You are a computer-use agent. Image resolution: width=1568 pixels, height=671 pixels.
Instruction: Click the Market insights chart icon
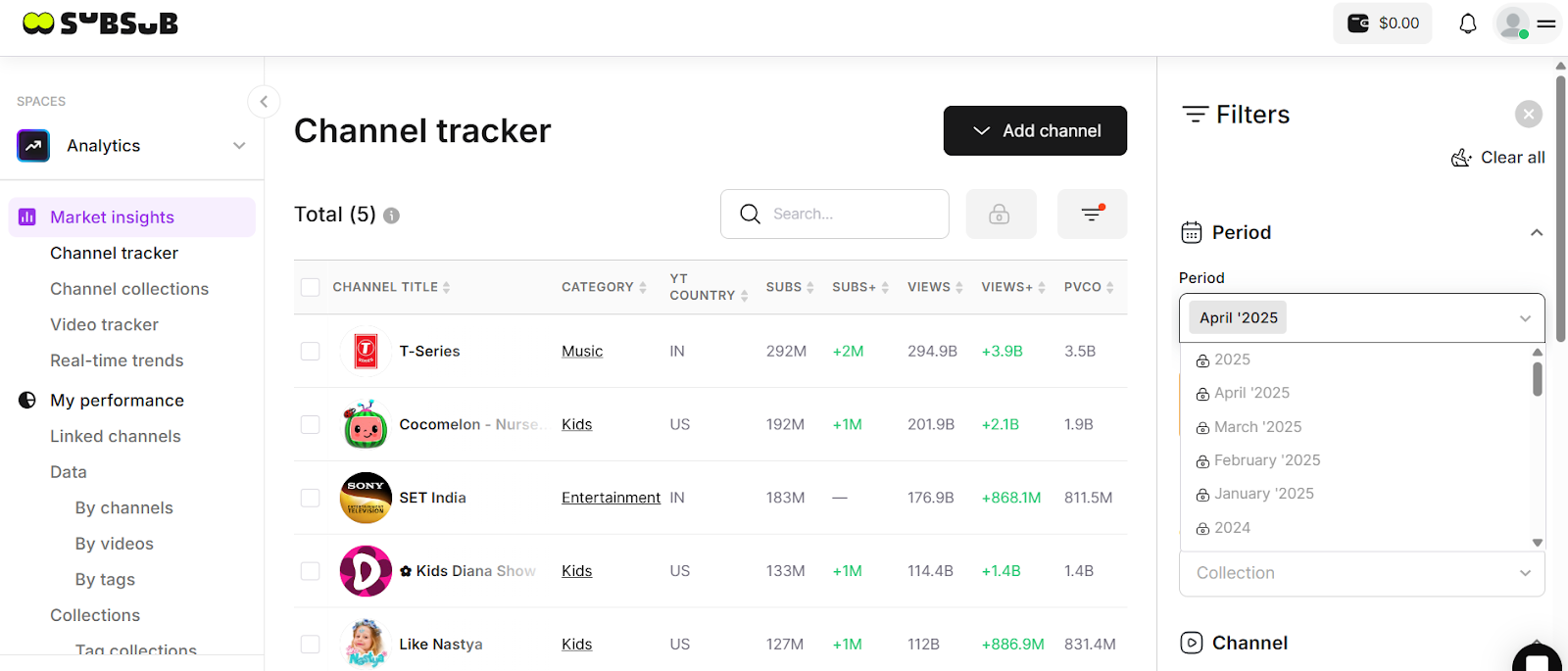(27, 217)
